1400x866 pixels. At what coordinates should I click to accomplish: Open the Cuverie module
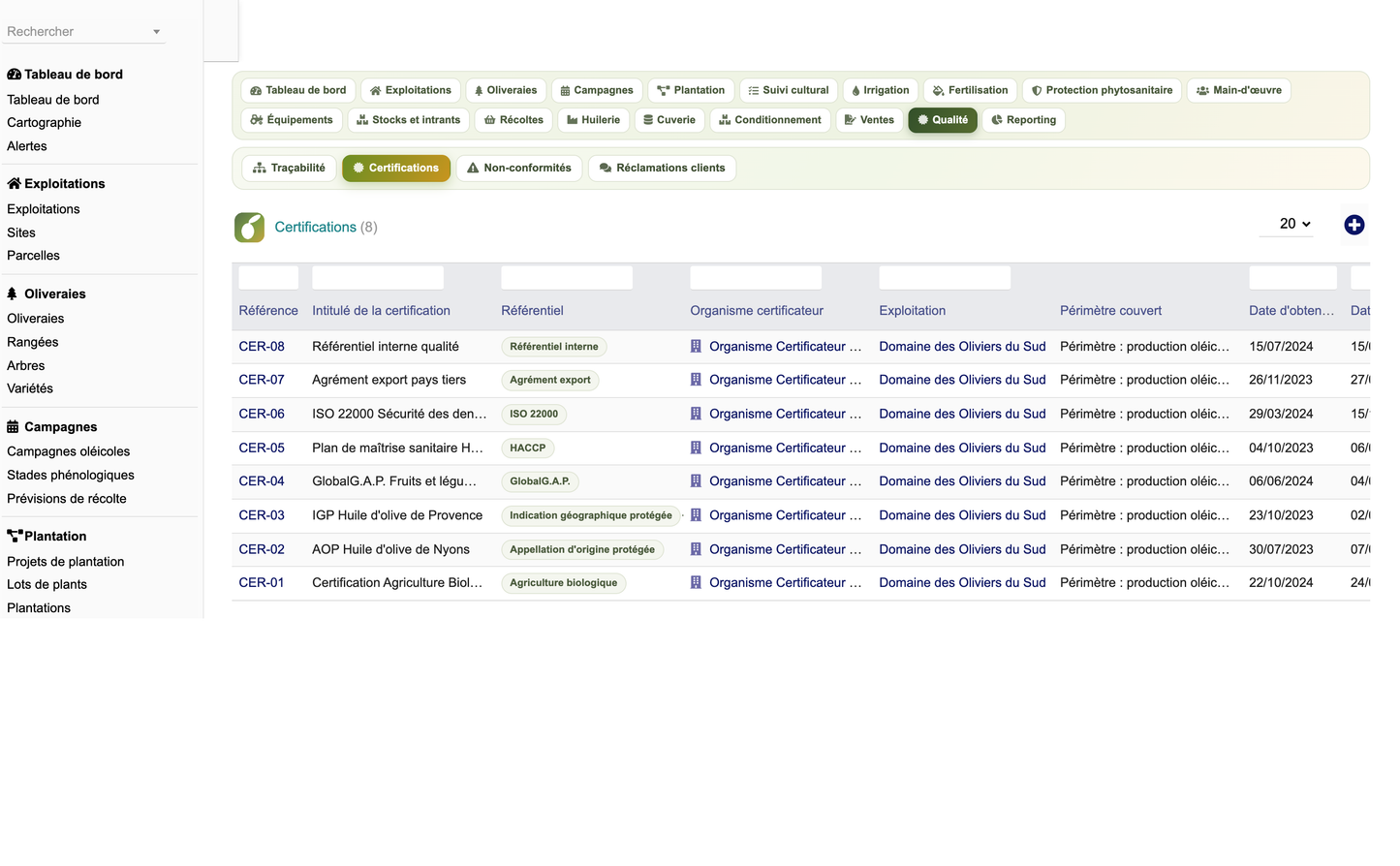[669, 120]
